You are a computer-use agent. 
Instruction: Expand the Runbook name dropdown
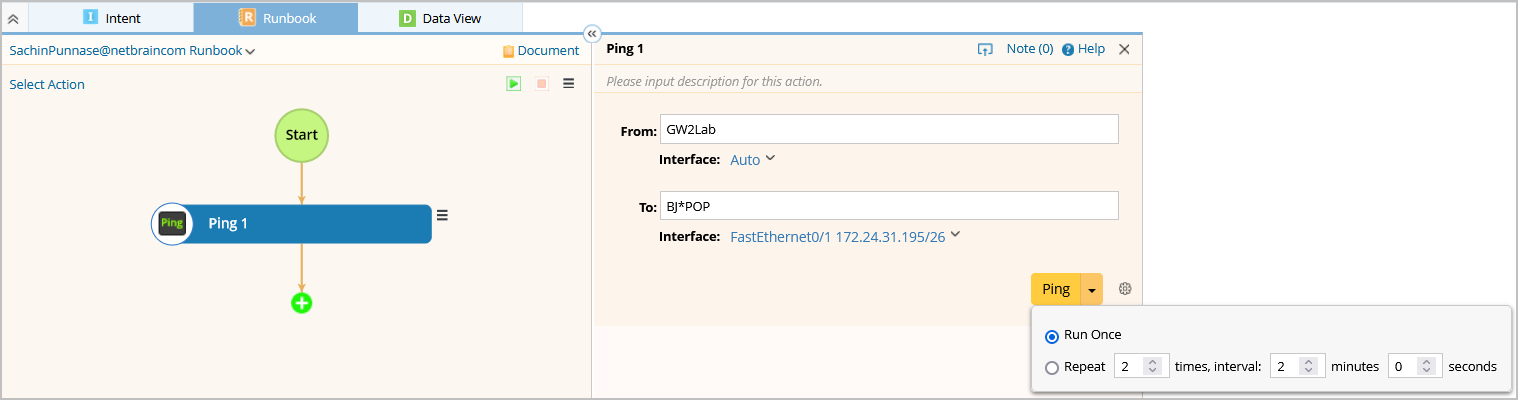pos(250,51)
